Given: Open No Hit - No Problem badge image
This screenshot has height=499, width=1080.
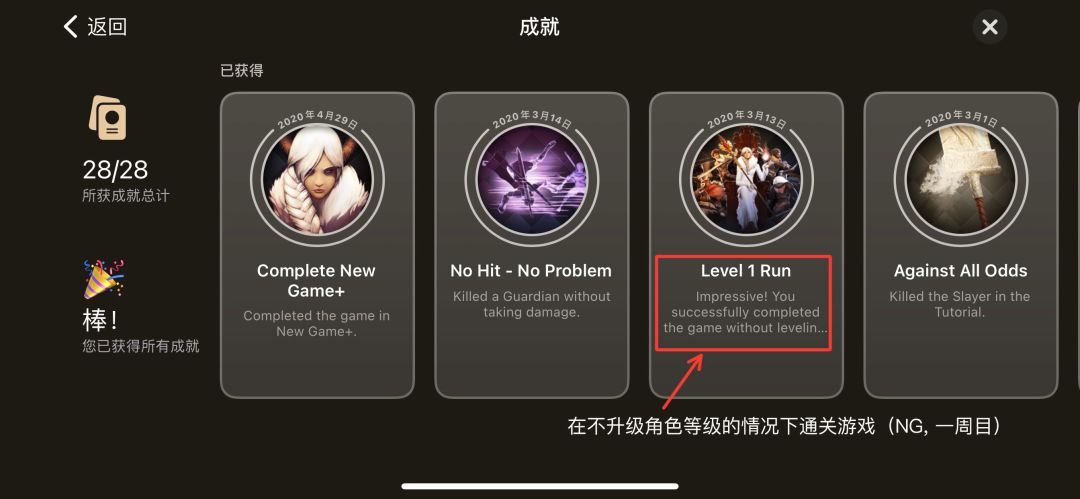Looking at the screenshot, I should (x=532, y=181).
